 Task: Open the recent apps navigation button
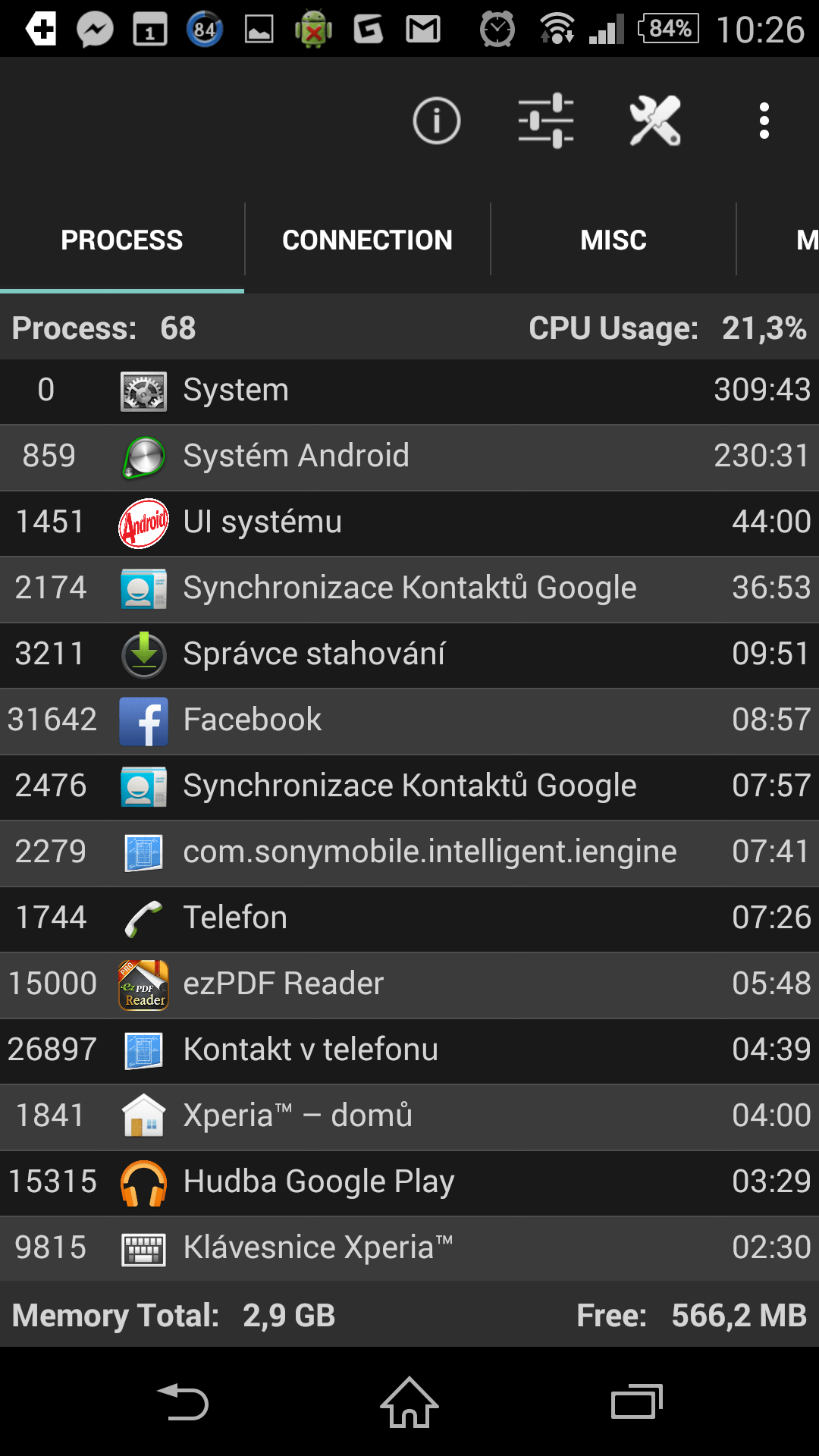pos(637,1402)
